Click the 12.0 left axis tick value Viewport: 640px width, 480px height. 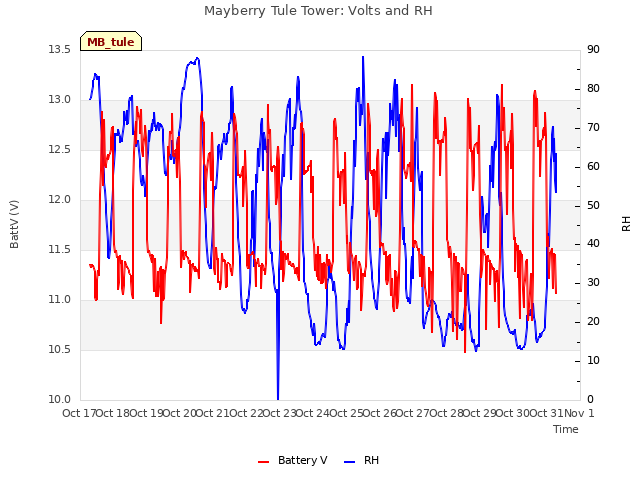(59, 200)
